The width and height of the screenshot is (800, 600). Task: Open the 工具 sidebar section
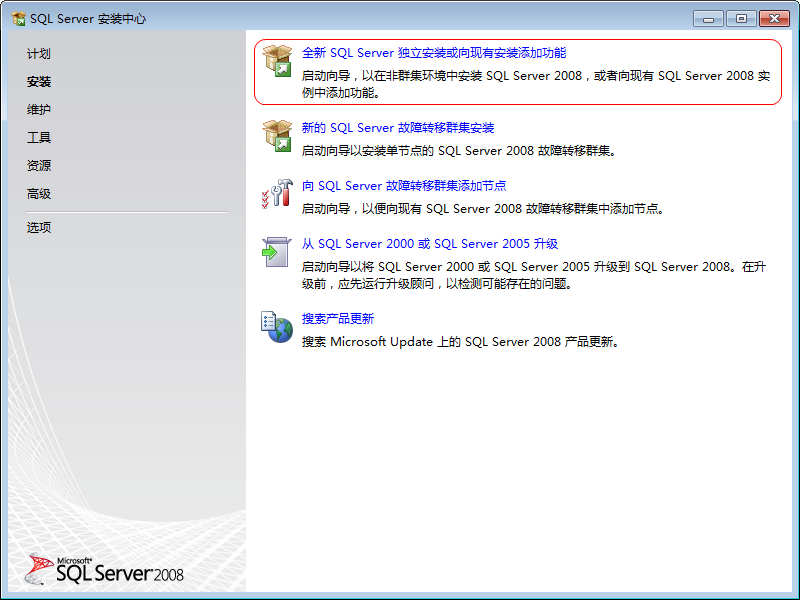[x=39, y=137]
